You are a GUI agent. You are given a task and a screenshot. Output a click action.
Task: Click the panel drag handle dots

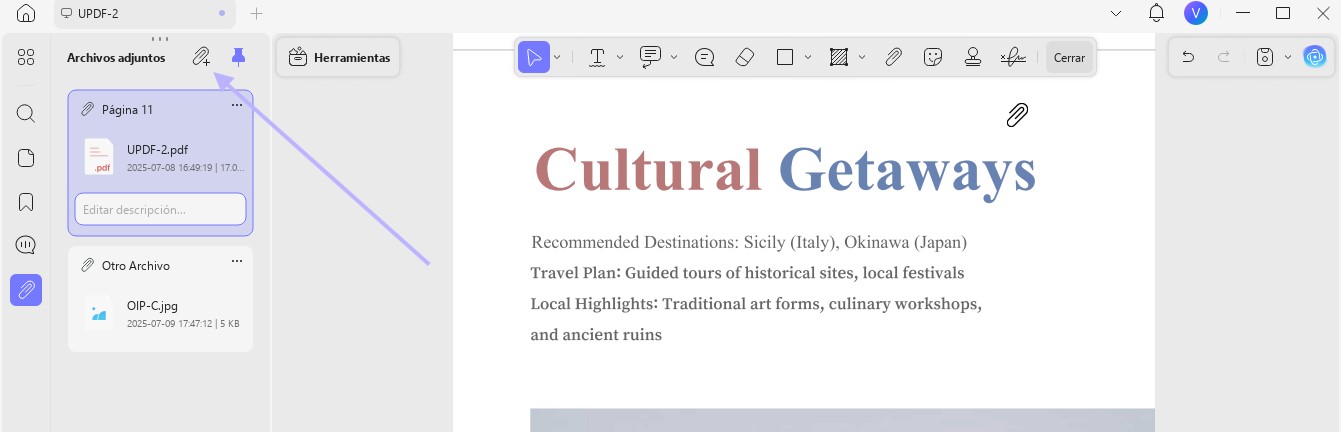tap(159, 38)
